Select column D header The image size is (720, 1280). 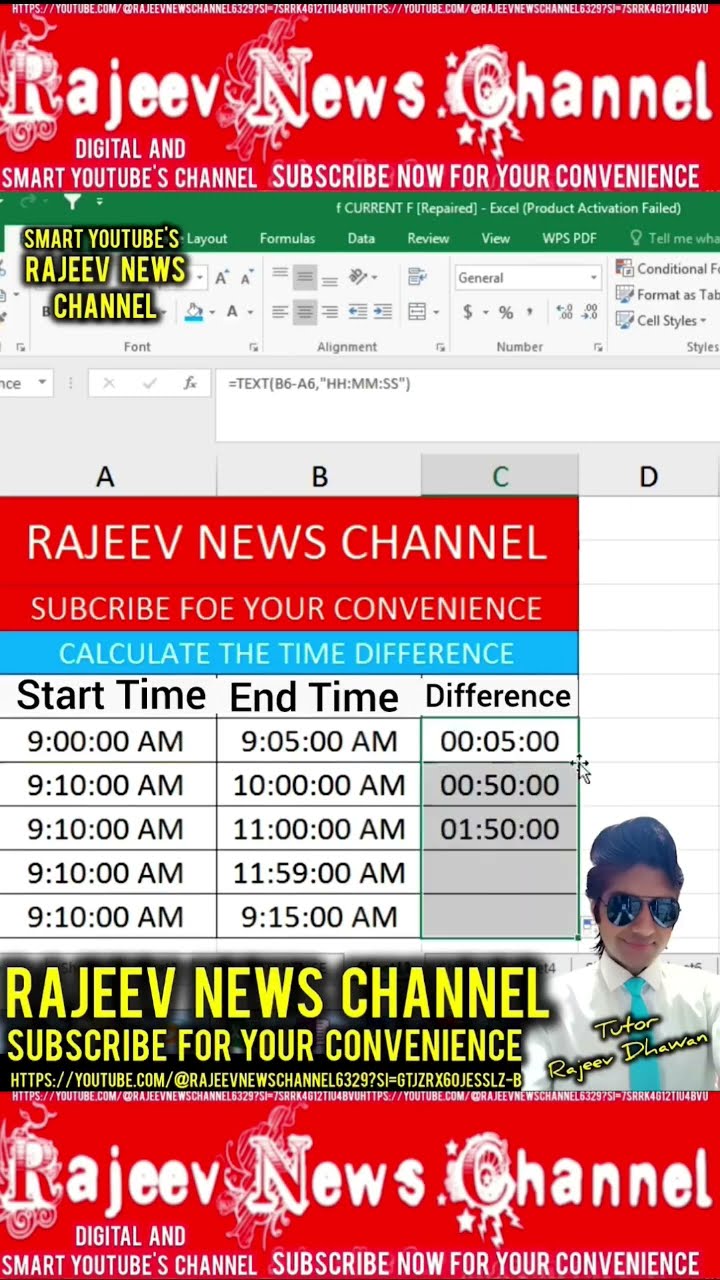pyautogui.click(x=649, y=477)
